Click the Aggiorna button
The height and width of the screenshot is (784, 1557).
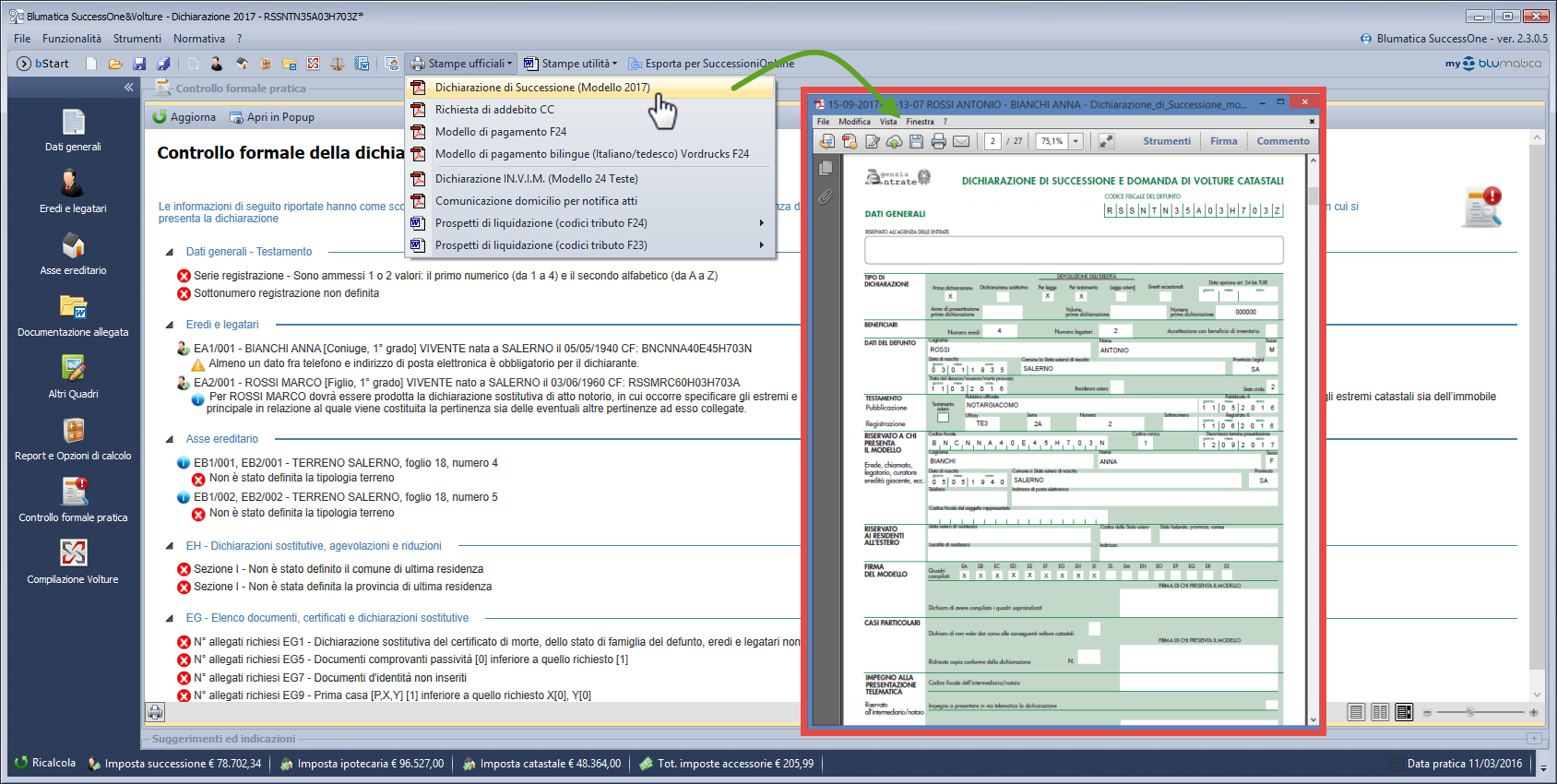click(x=184, y=117)
